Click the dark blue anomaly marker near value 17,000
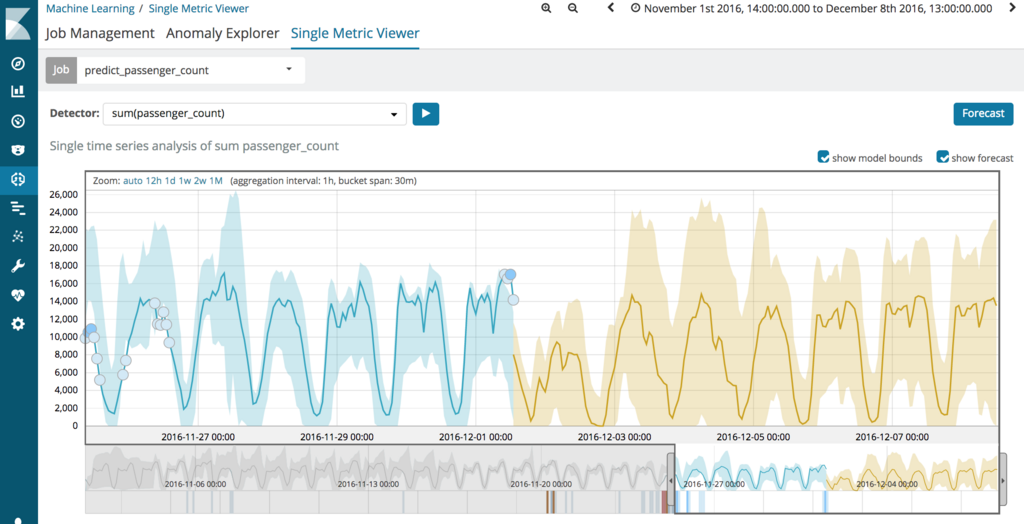1024x524 pixels. pos(510,274)
